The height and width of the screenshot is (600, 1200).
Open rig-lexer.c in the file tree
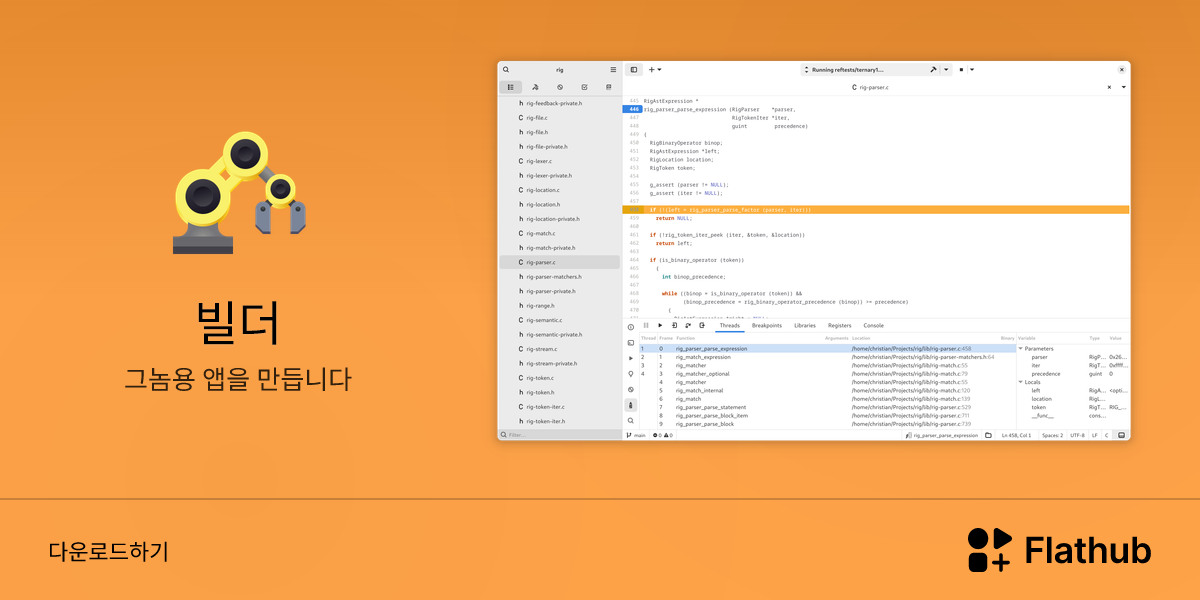coord(560,161)
